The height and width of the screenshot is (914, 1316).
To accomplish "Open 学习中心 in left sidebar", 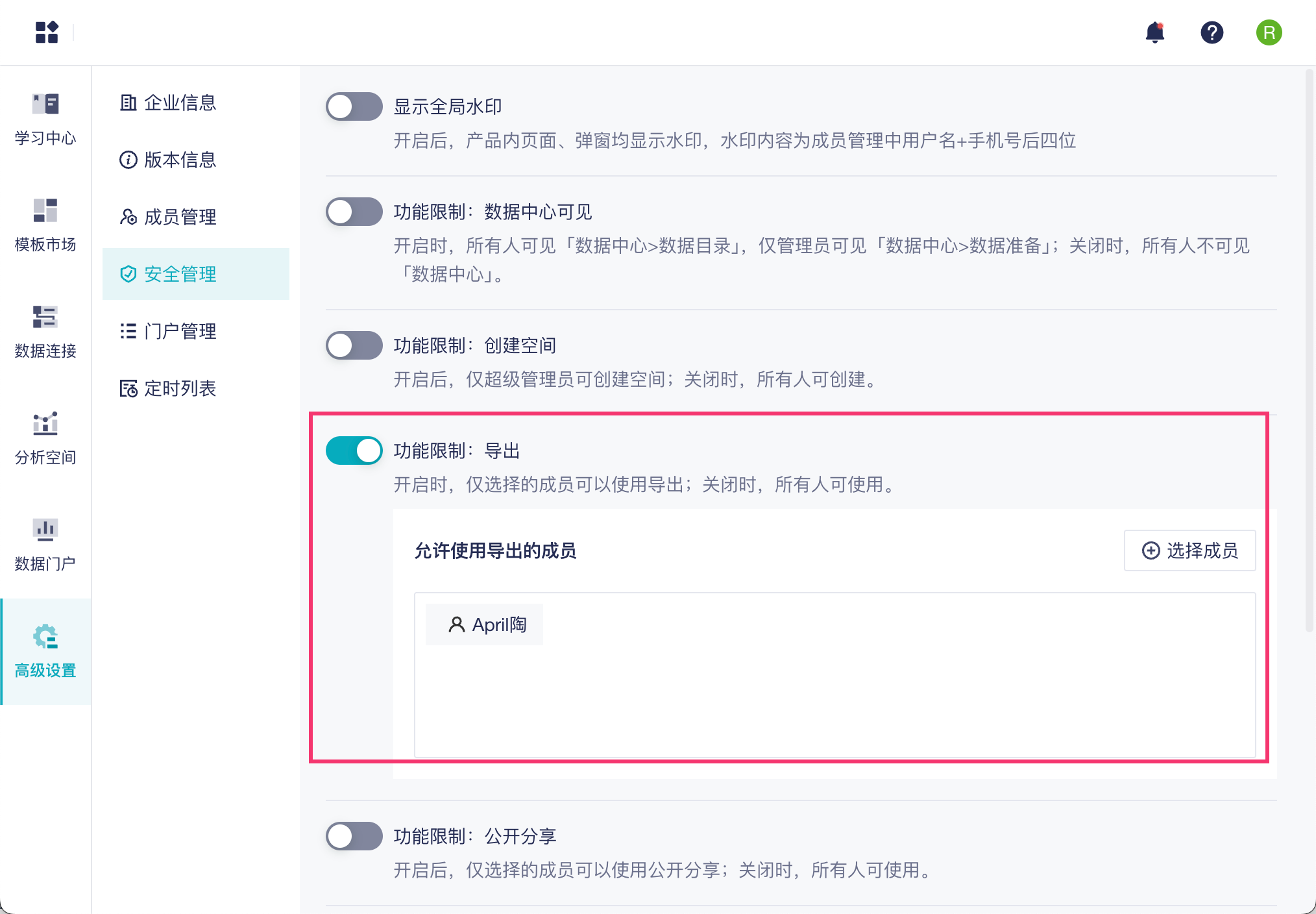I will click(x=45, y=119).
